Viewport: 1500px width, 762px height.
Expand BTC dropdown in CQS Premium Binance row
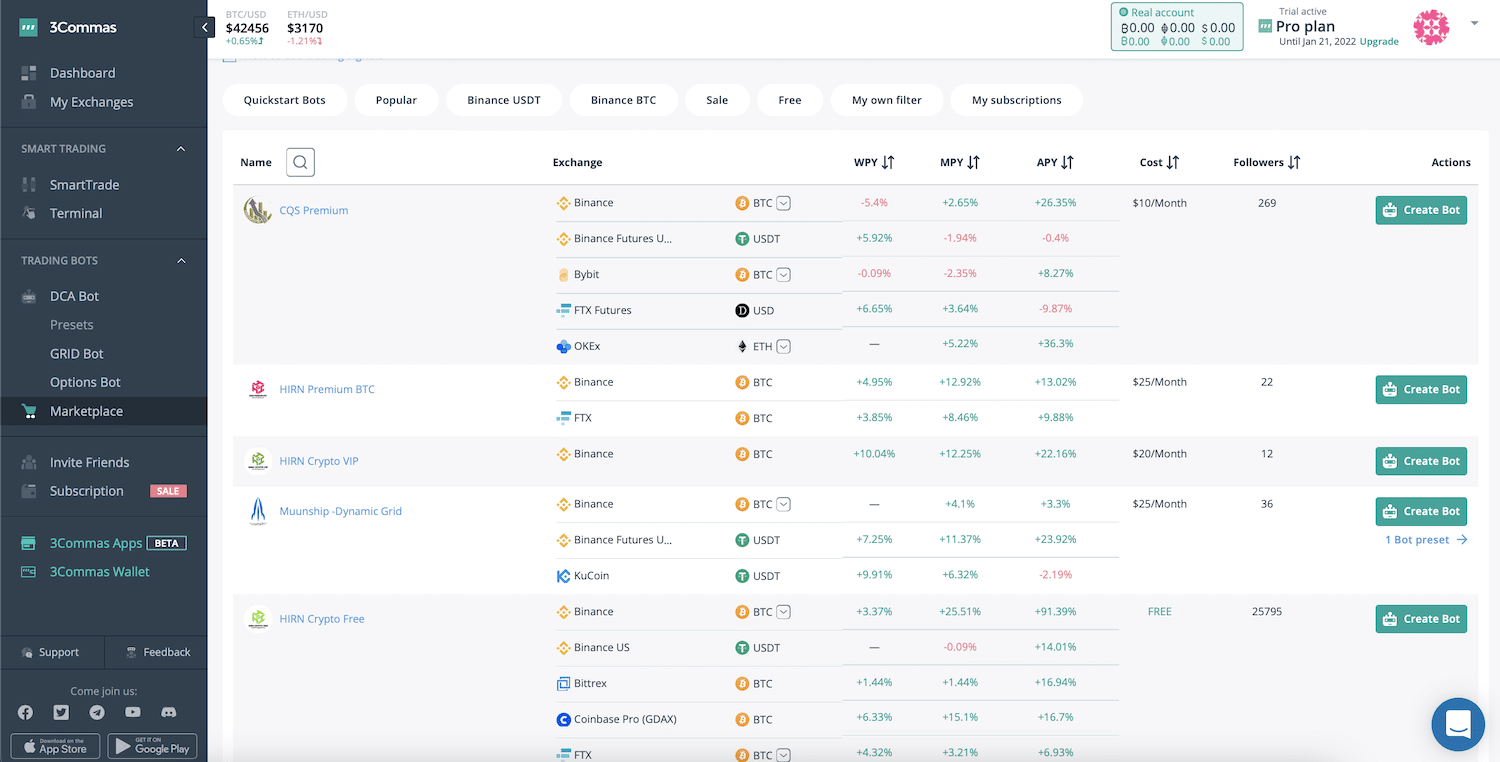coord(784,203)
